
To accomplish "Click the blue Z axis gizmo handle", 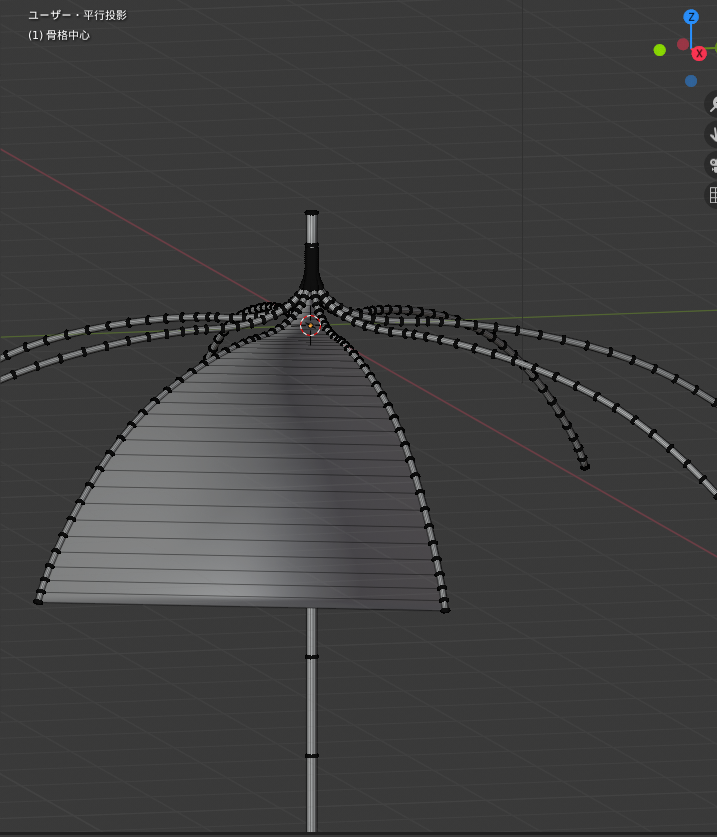I will tap(691, 17).
